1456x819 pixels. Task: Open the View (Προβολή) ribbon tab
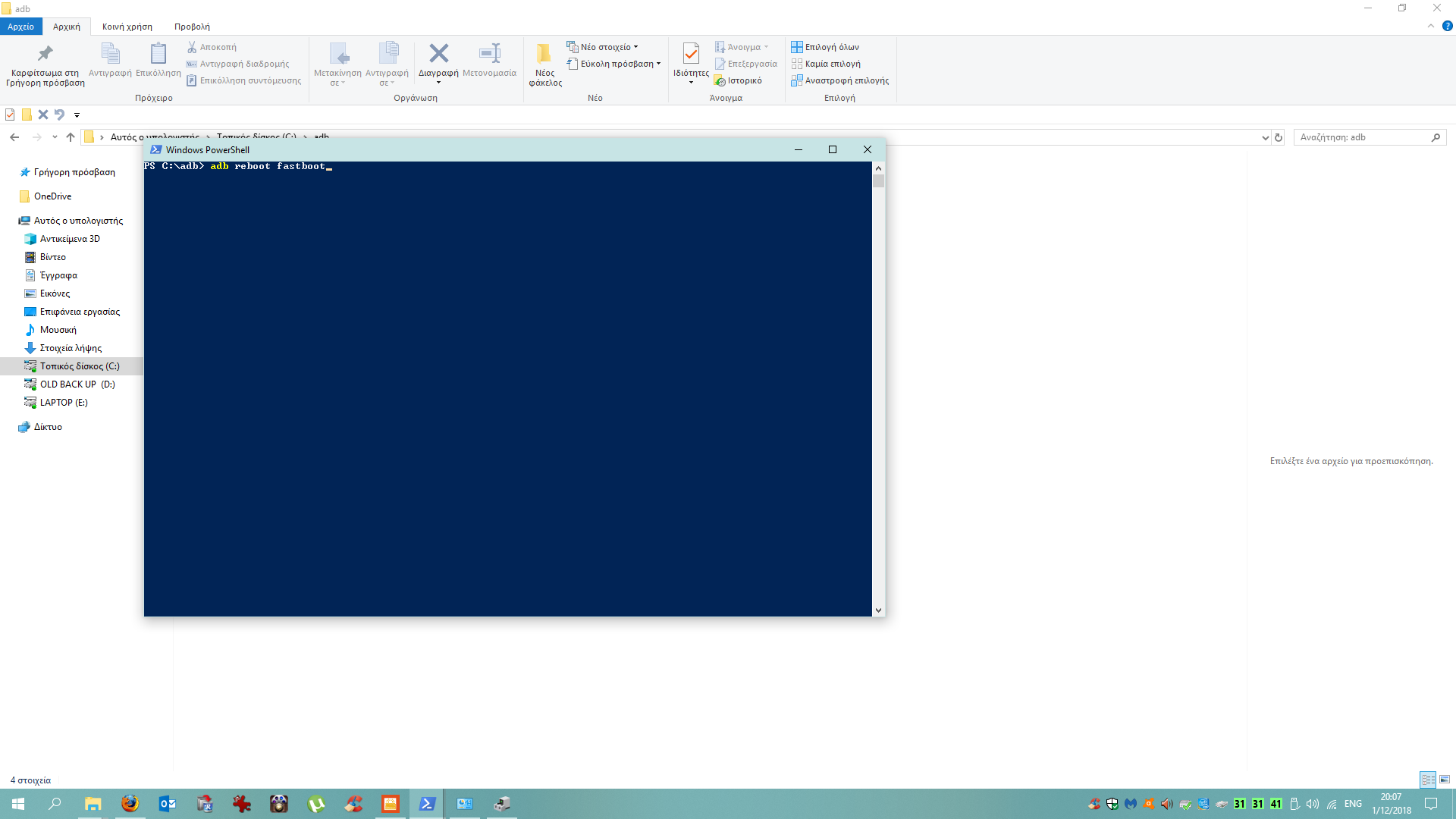point(192,27)
